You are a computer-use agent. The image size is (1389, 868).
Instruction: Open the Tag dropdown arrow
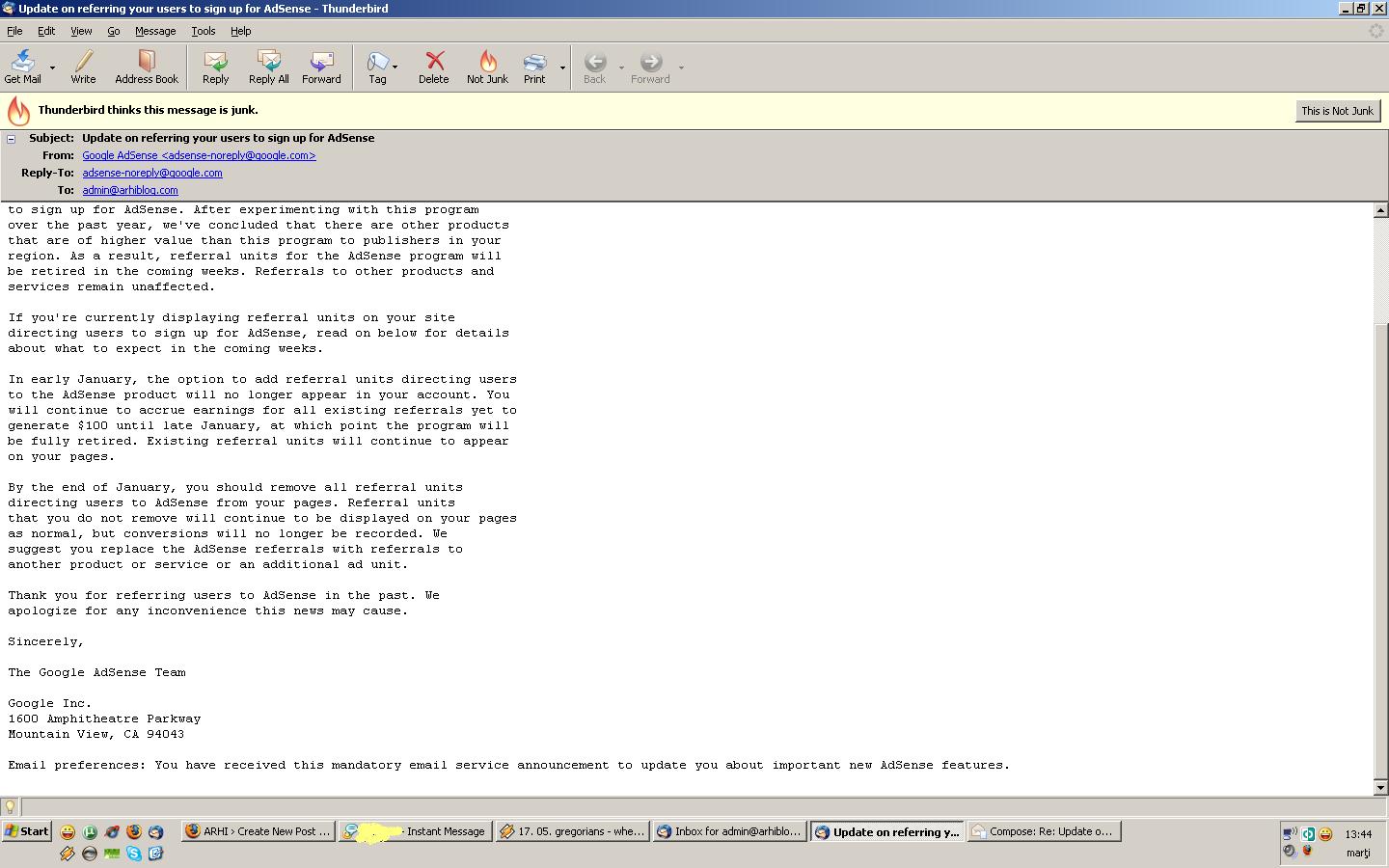coord(395,68)
